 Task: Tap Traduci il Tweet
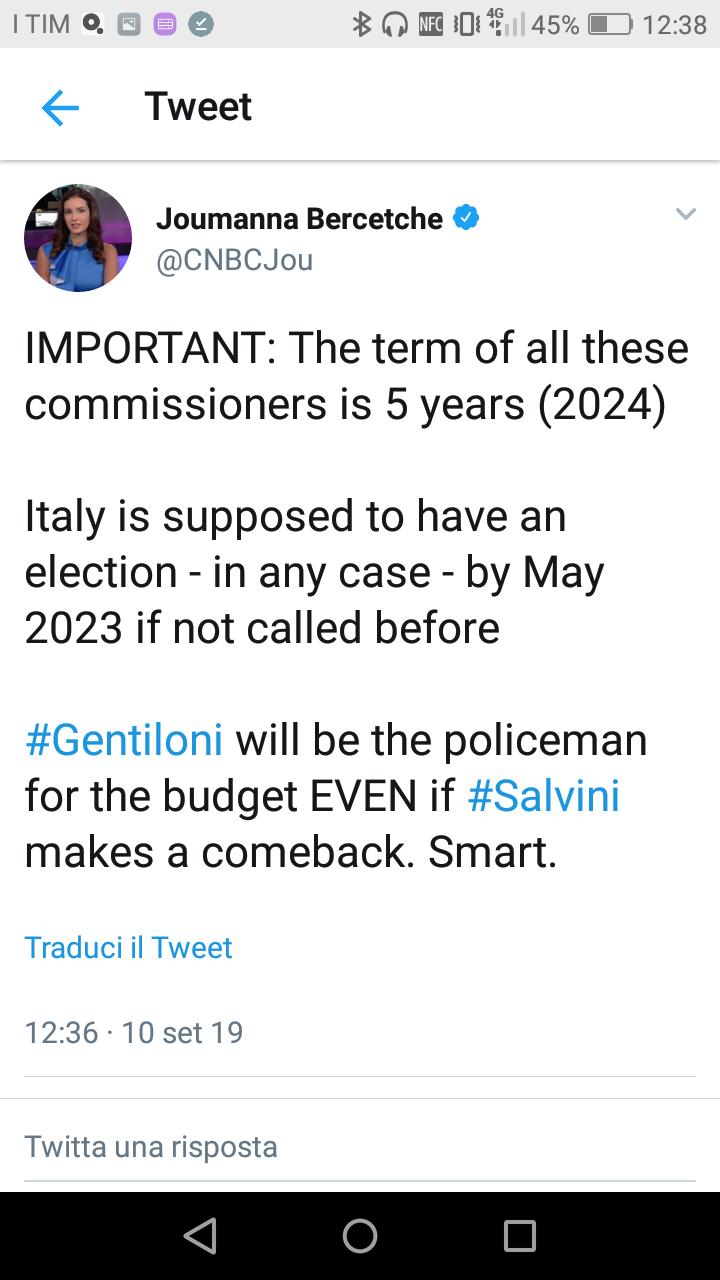(128, 947)
